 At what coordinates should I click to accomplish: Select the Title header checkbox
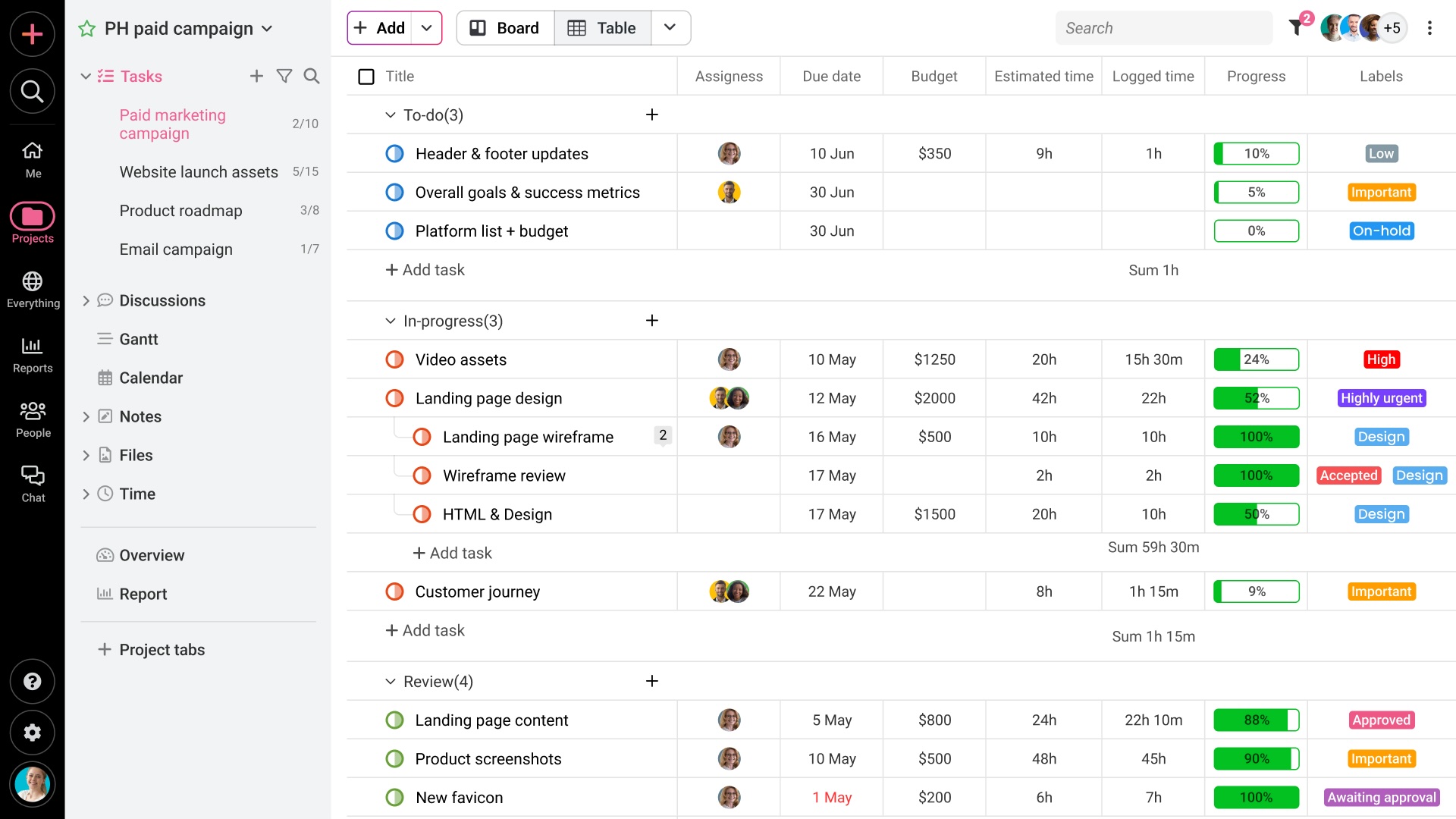366,76
